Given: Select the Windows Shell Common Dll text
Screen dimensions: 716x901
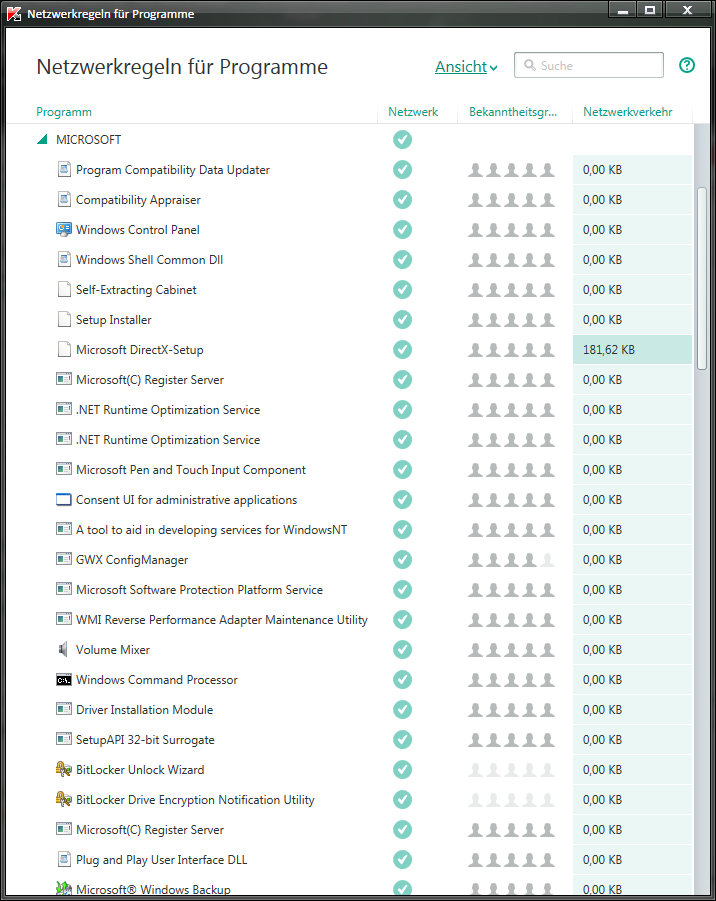Looking at the screenshot, I should point(149,260).
